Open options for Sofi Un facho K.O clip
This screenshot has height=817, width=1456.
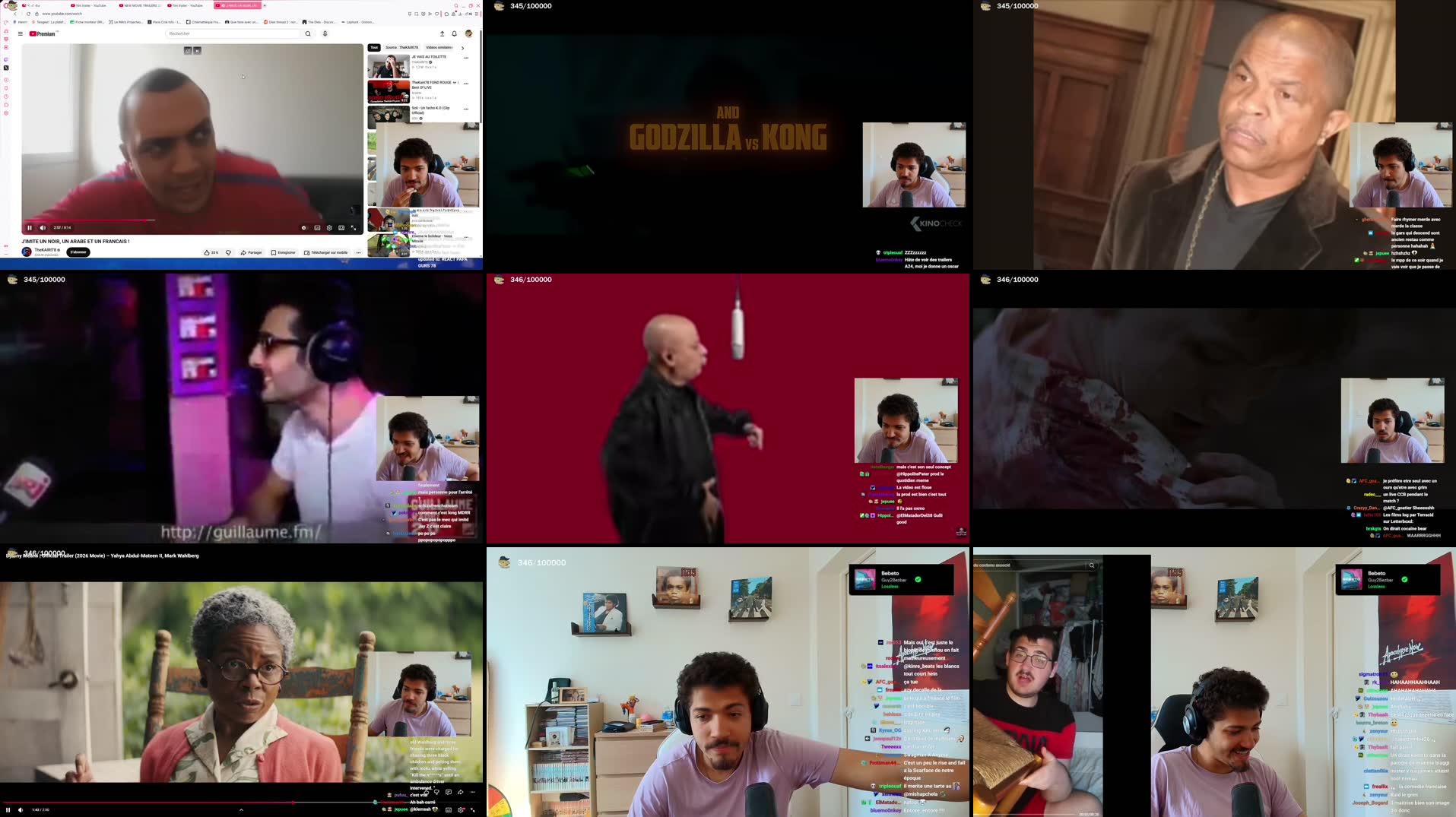466,109
